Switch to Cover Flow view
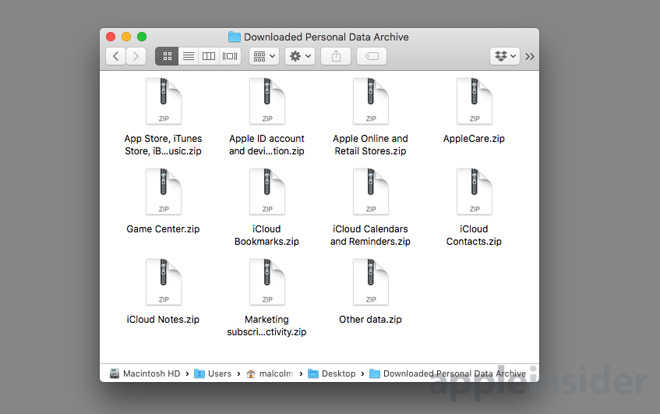The image size is (660, 414). click(230, 56)
